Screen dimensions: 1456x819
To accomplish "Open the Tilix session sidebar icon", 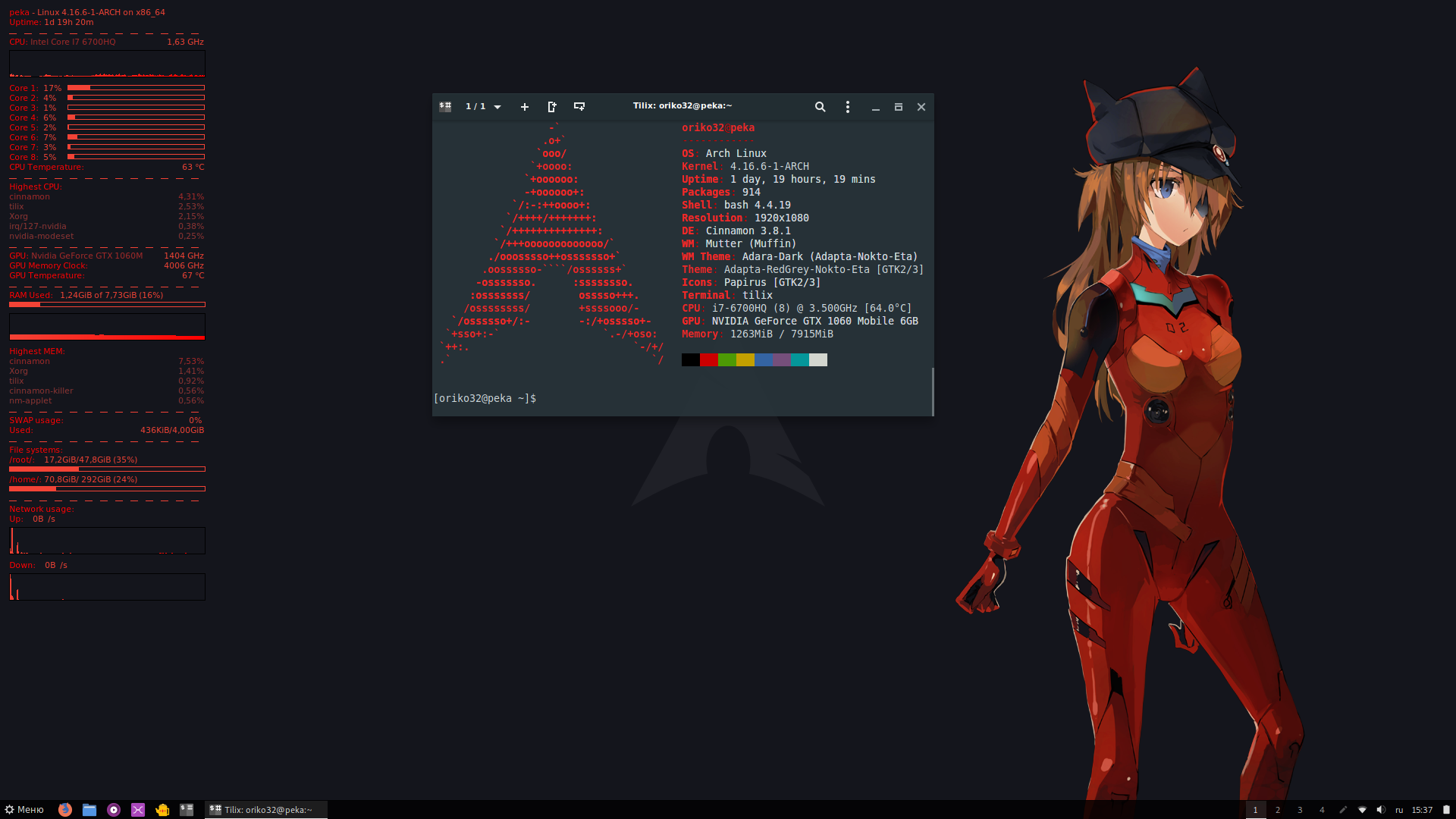I will 445,107.
